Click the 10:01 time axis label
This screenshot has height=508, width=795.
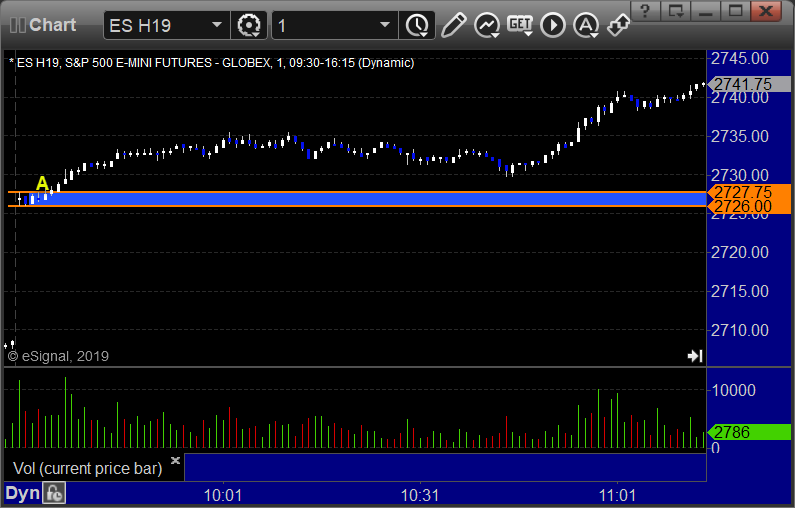tap(223, 495)
